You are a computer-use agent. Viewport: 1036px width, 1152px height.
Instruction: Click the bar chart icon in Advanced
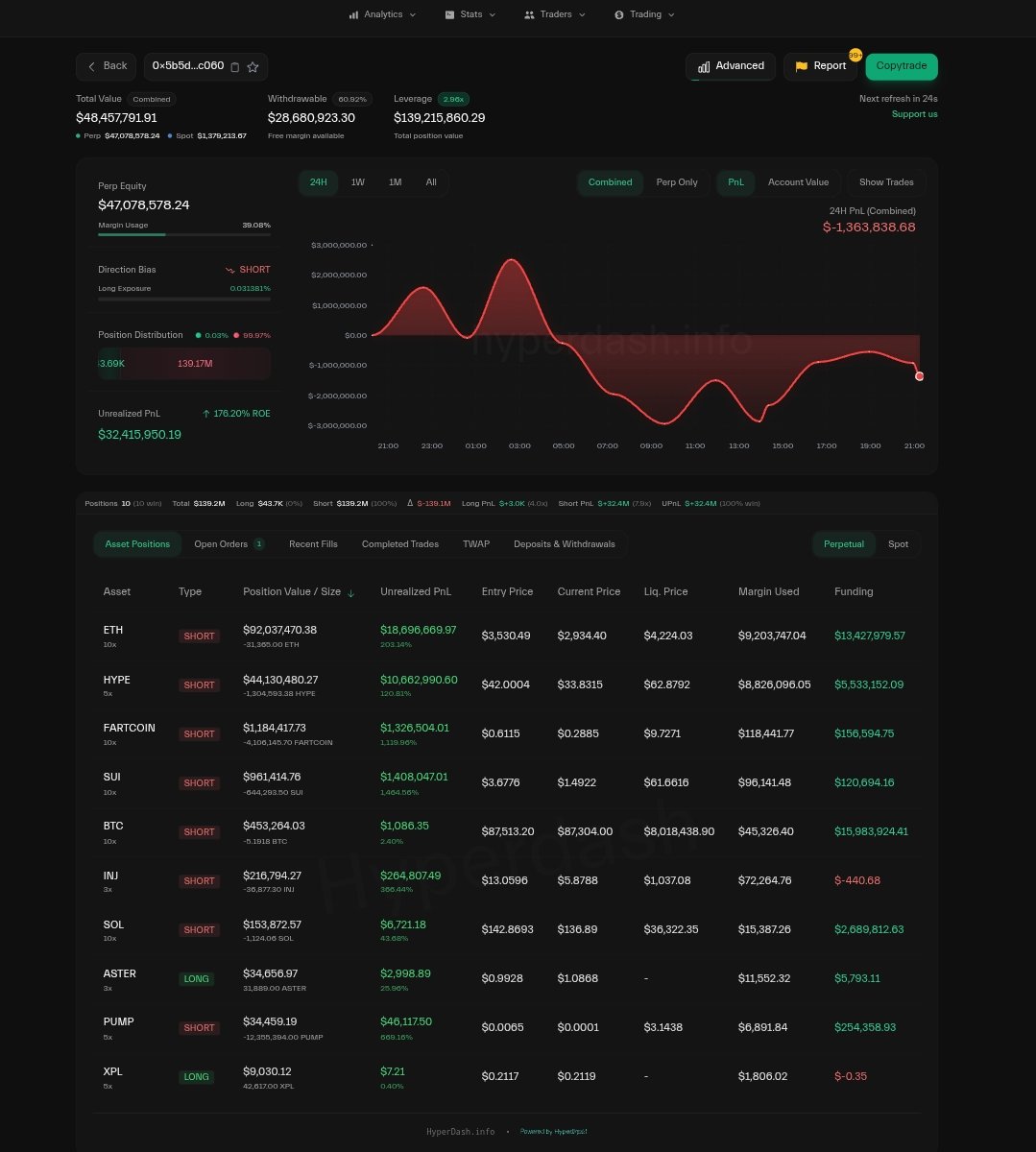point(704,67)
